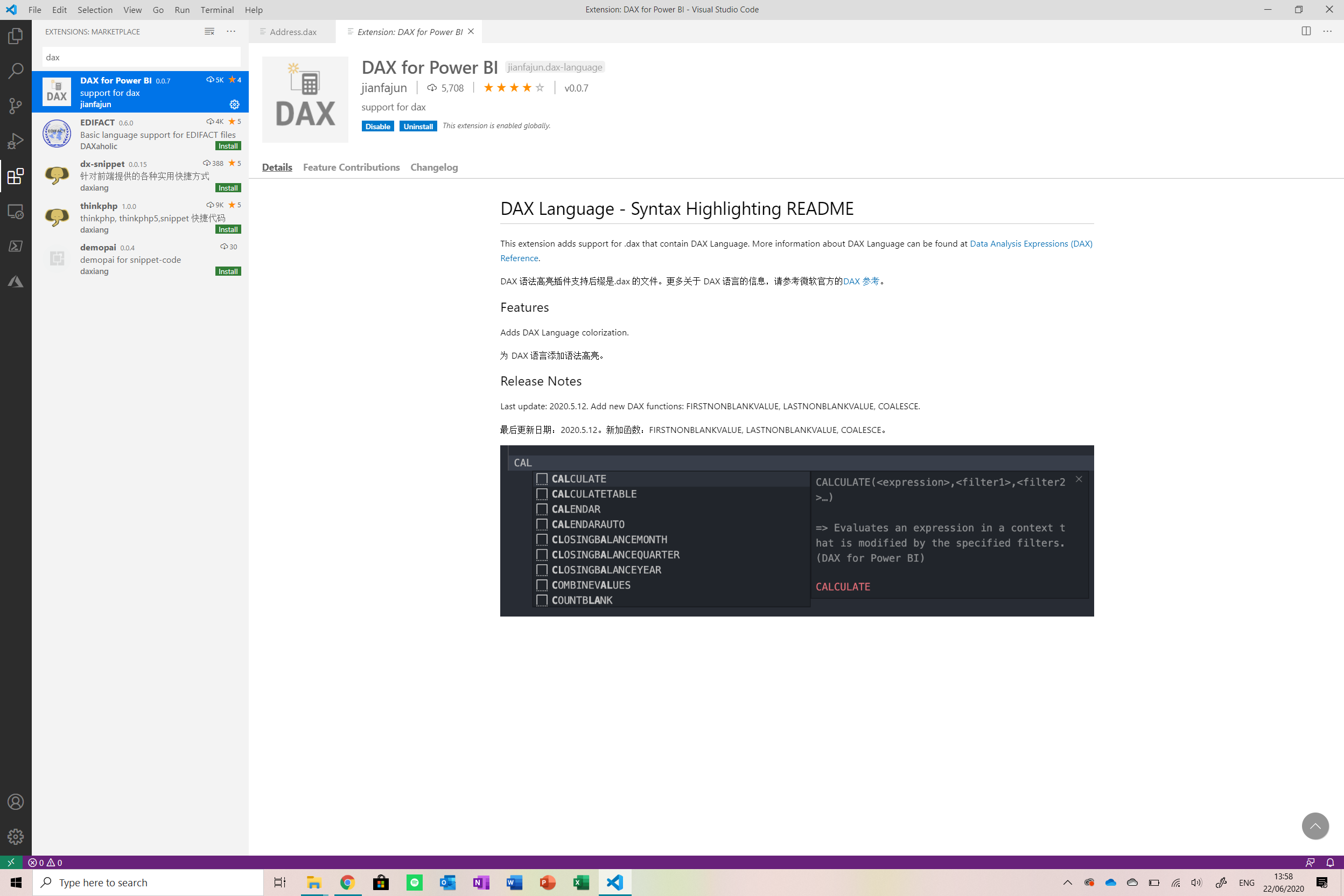Disable the DAX for Power BI extension
This screenshot has height=896, width=1344.
377,127
